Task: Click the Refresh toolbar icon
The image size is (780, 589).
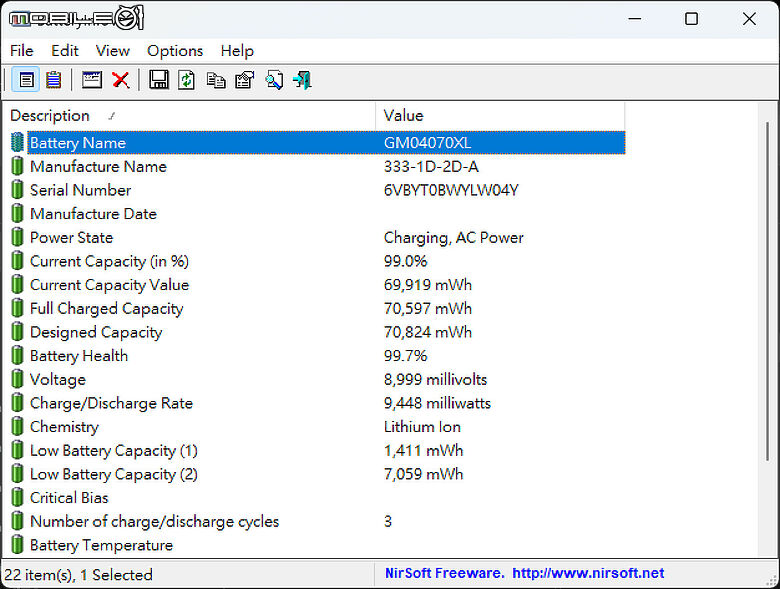Action: tap(187, 80)
